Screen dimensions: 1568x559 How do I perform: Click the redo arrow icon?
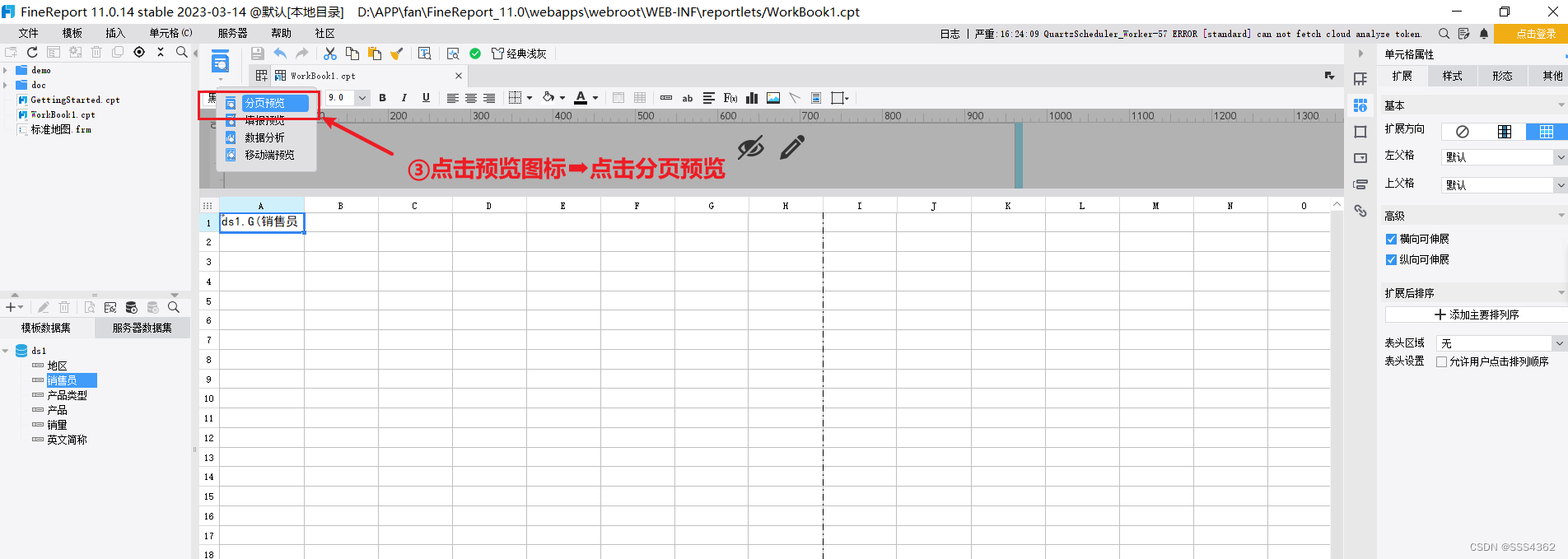(x=301, y=54)
